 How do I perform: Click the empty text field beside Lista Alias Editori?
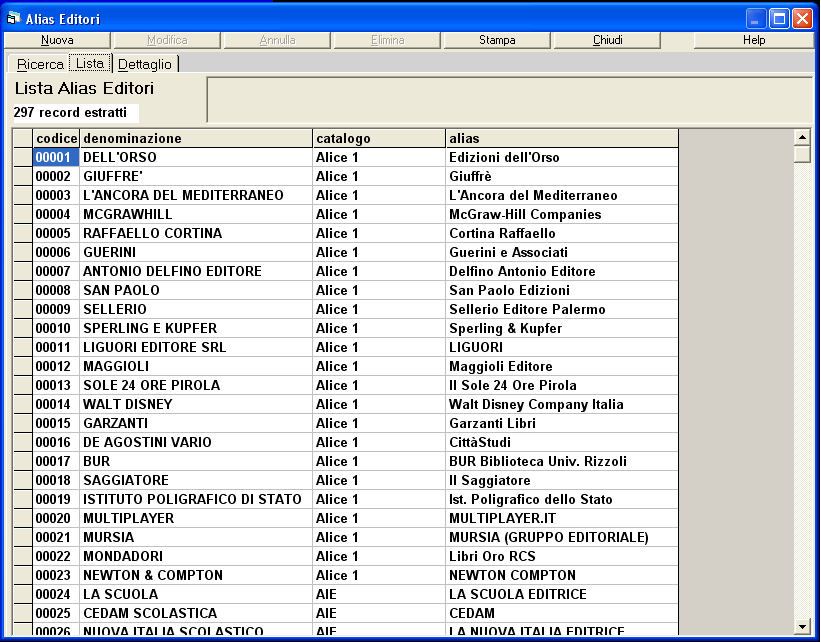tap(510, 99)
